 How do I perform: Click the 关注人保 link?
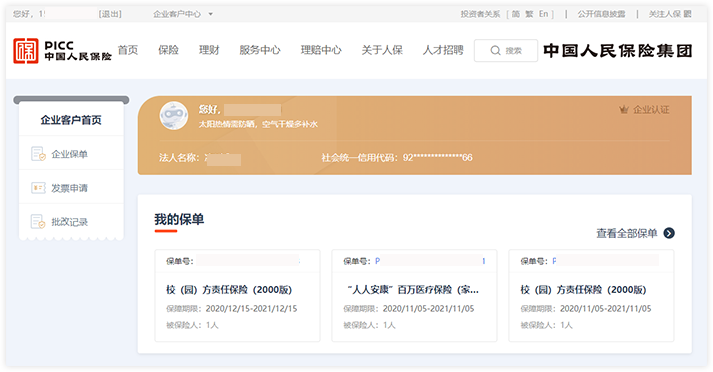664,14
